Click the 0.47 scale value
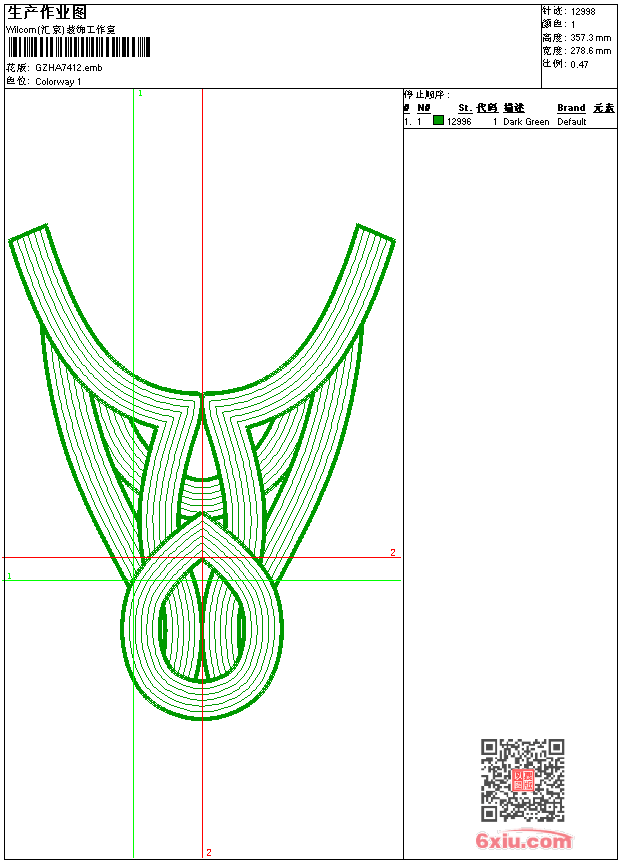Screen dimensions: 620x860 pyautogui.click(x=580, y=64)
